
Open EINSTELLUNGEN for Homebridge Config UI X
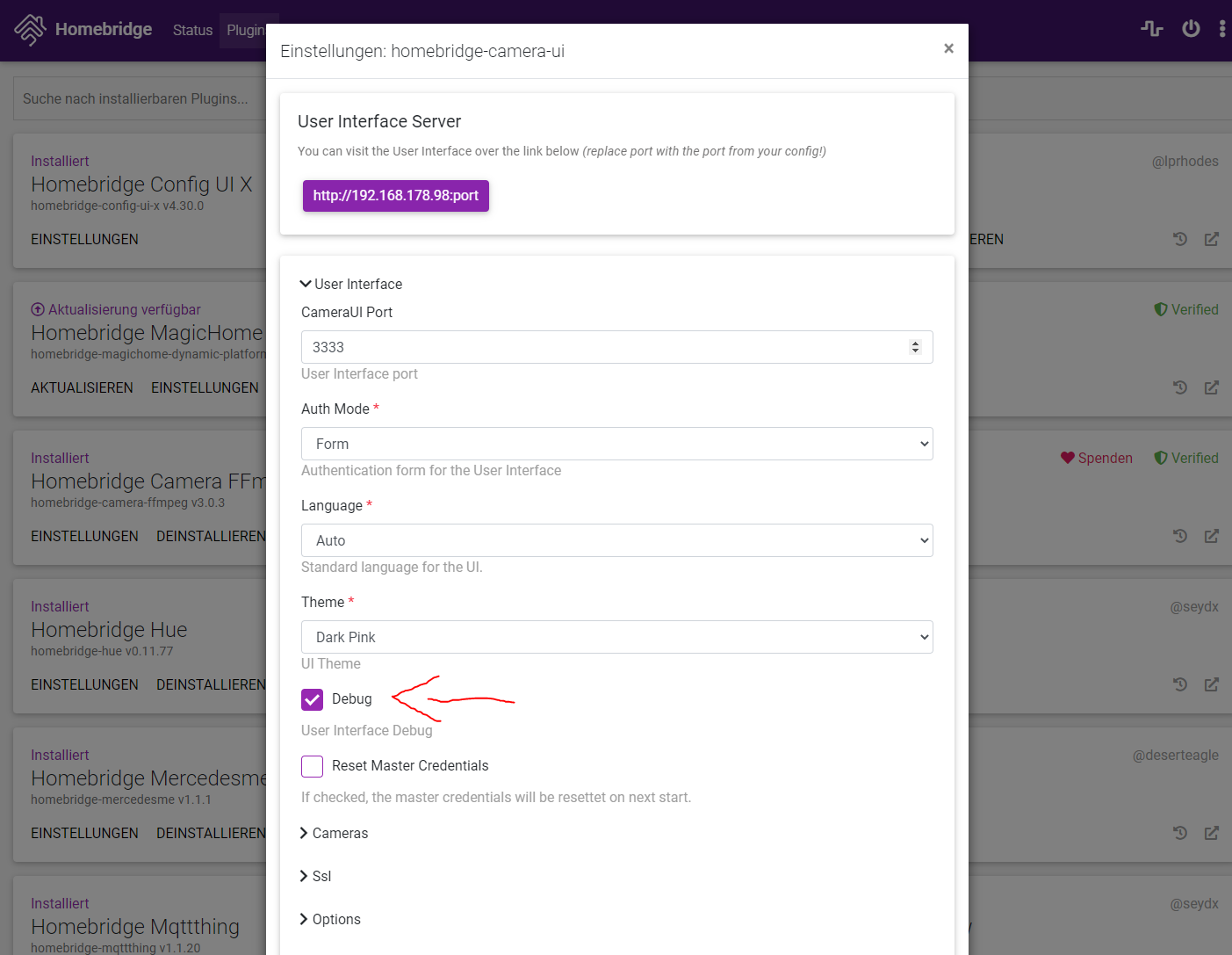pos(84,239)
